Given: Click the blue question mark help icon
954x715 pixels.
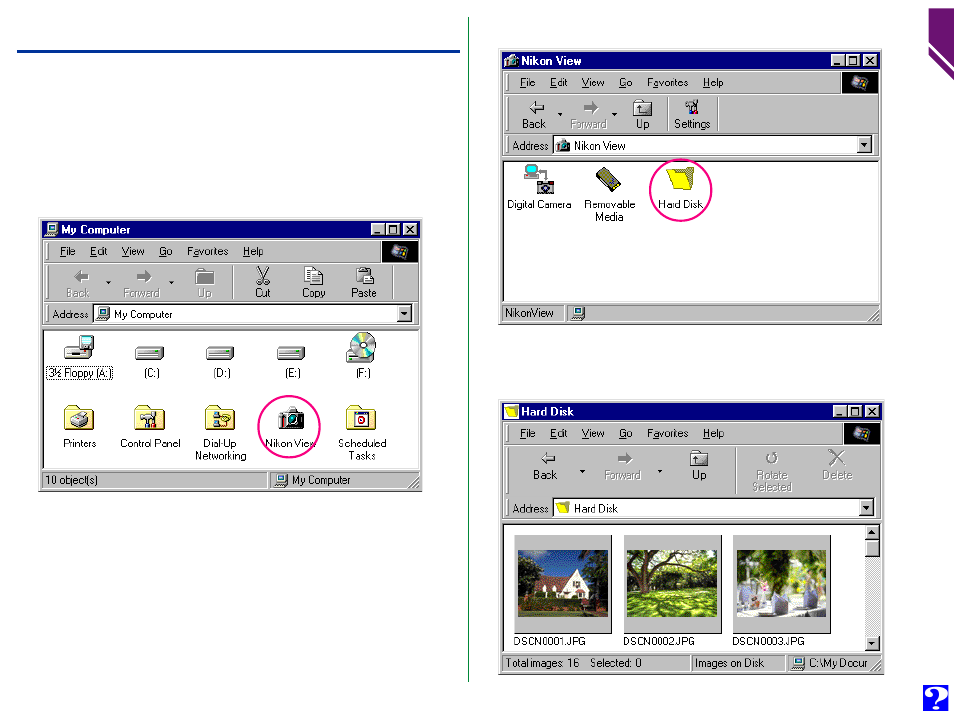Looking at the screenshot, I should click(x=935, y=698).
